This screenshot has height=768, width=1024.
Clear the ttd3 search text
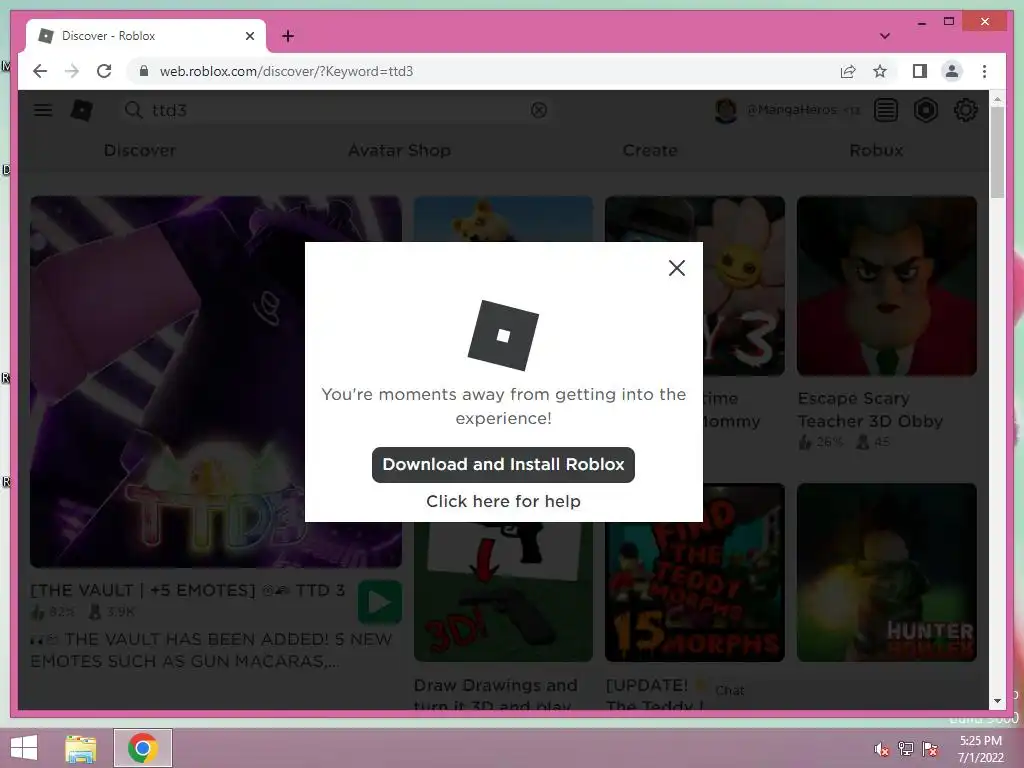pyautogui.click(x=539, y=110)
